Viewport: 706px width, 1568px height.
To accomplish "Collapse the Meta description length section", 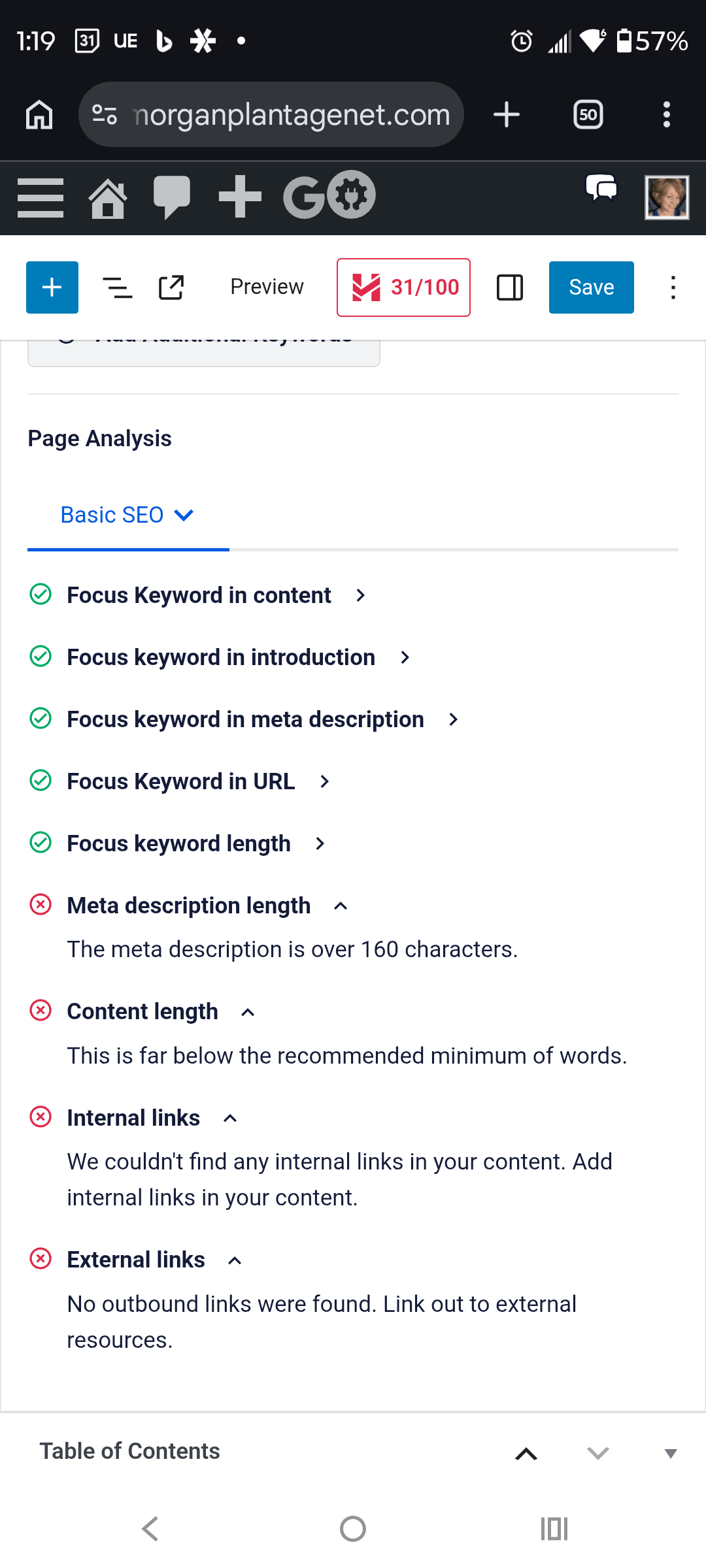I will (341, 906).
